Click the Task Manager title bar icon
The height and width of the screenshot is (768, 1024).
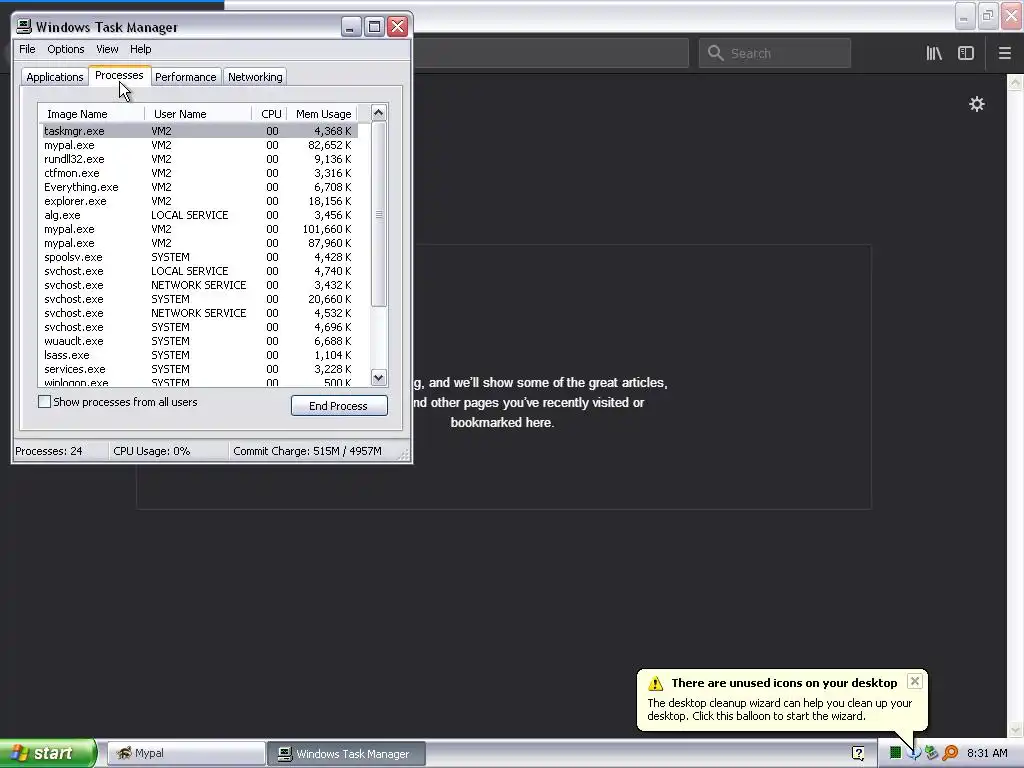click(24, 26)
